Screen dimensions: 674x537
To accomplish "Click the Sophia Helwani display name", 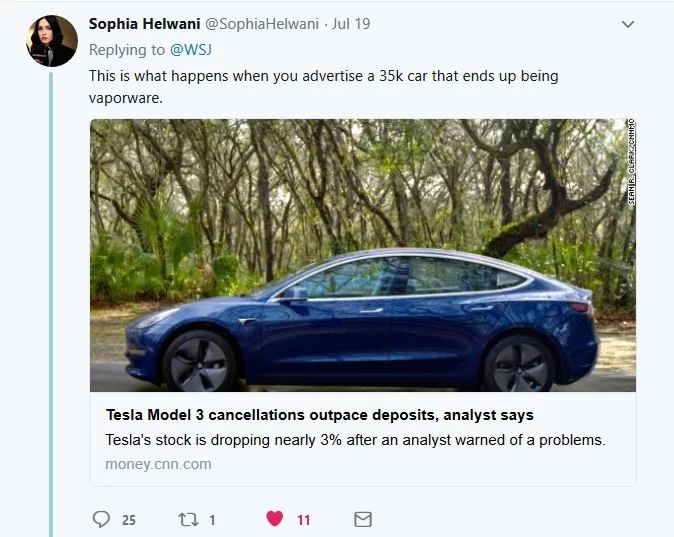I will click(144, 23).
